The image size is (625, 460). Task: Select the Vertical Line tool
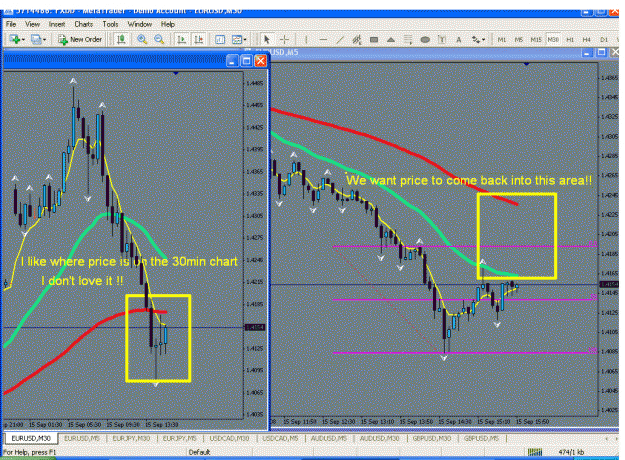pyautogui.click(x=306, y=39)
